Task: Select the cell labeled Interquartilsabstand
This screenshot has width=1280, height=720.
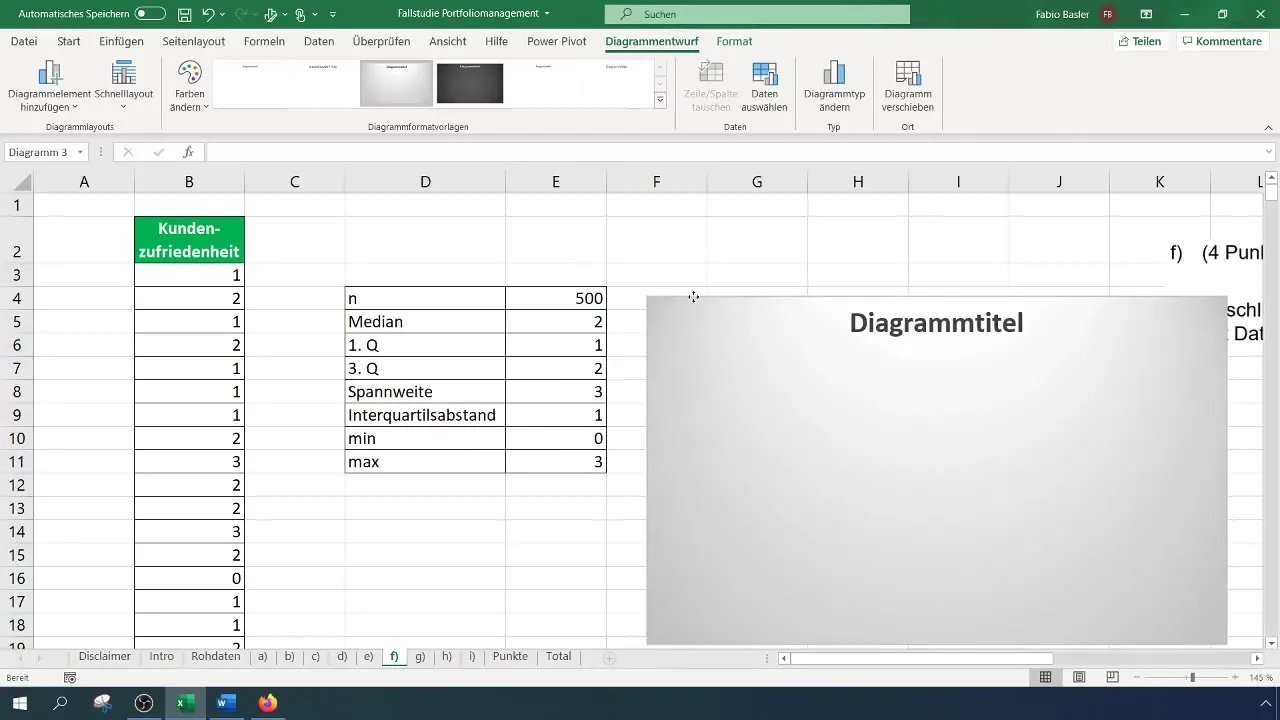Action: 425,415
